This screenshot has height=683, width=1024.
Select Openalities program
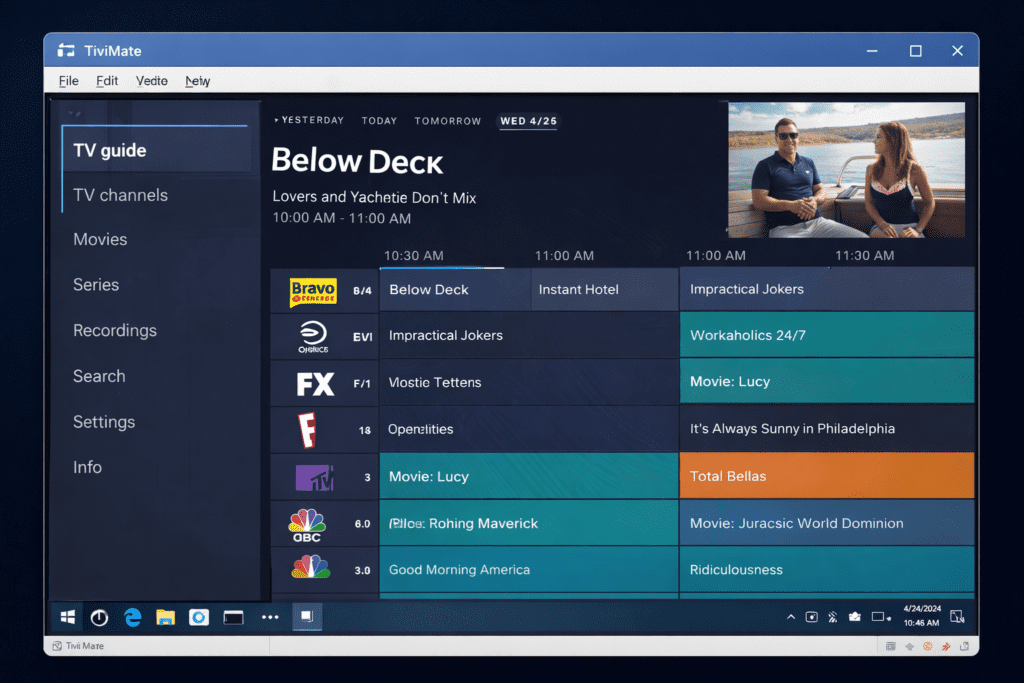coord(529,429)
